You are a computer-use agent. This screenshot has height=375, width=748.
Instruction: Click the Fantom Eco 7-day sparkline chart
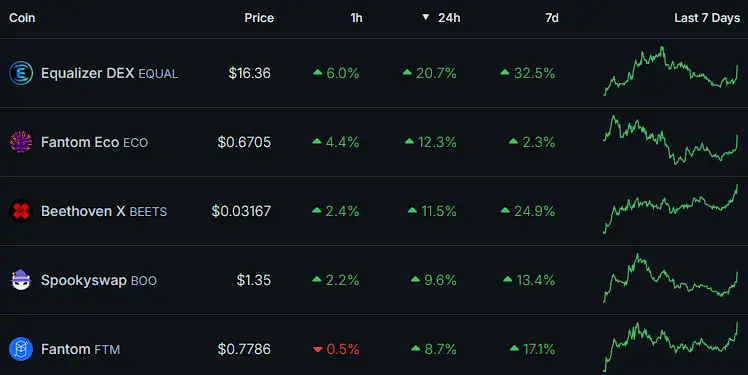pos(671,140)
